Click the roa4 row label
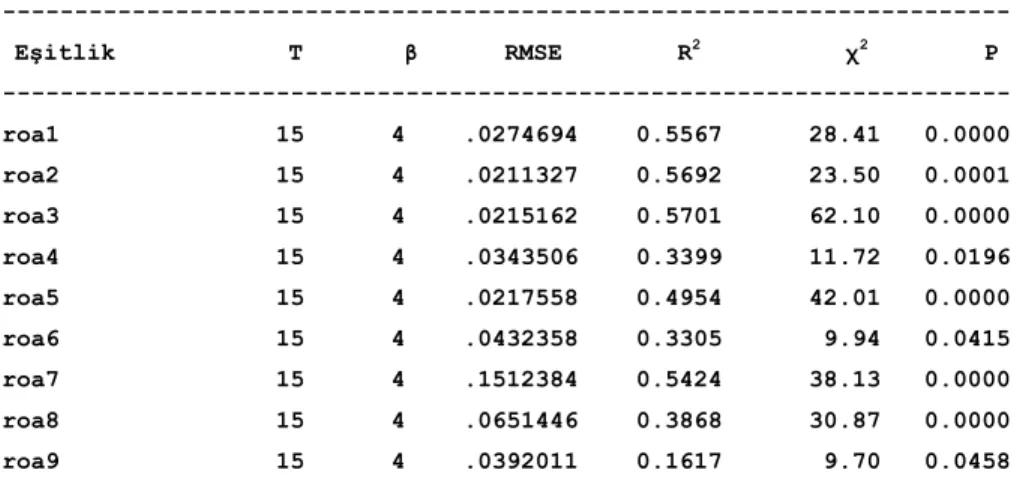The height and width of the screenshot is (488, 1020). coord(31,258)
